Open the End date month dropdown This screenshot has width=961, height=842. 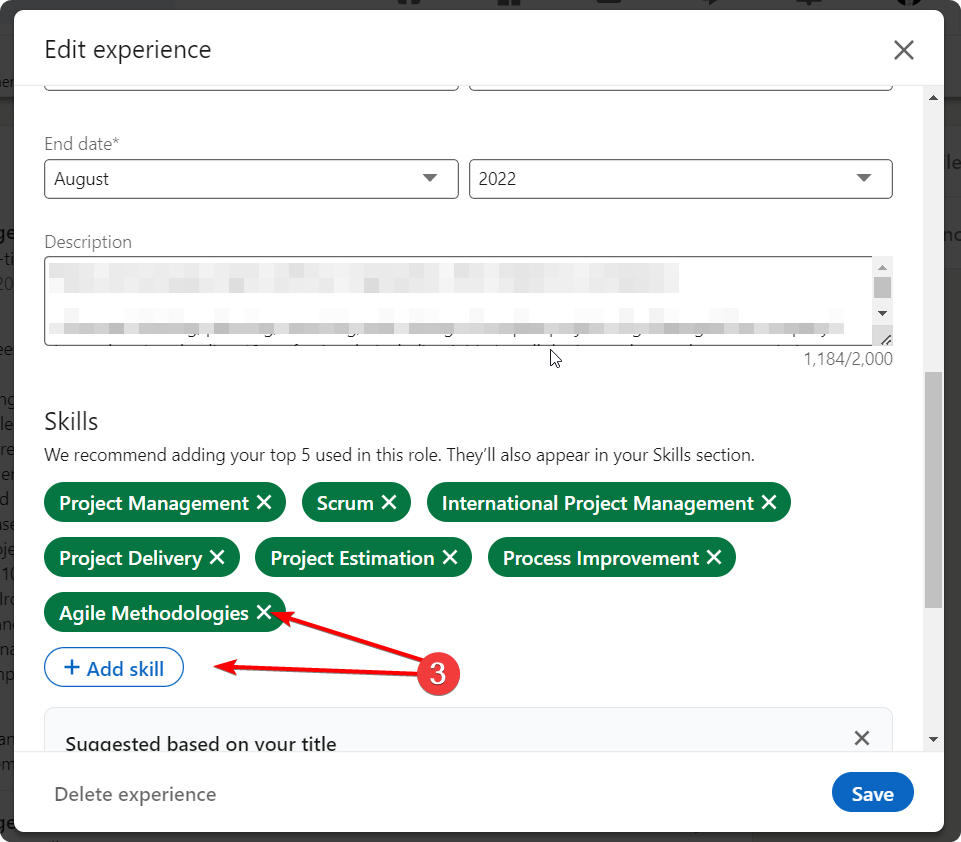point(251,179)
